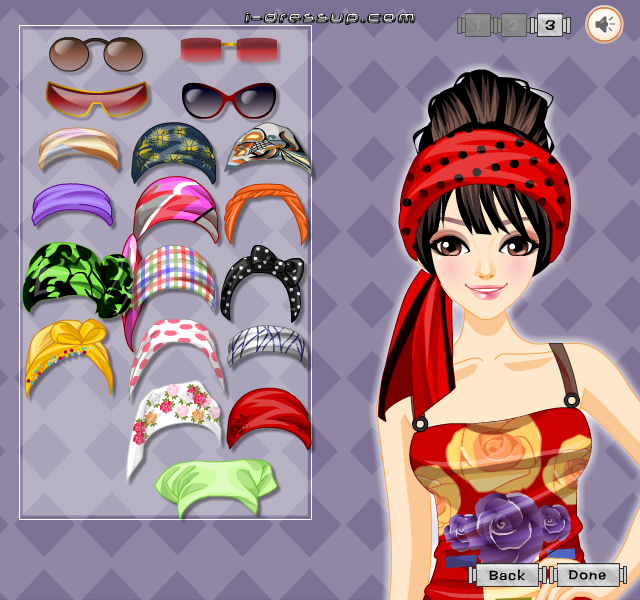
Task: Pick the red rectangular rimless glasses
Action: [229, 50]
